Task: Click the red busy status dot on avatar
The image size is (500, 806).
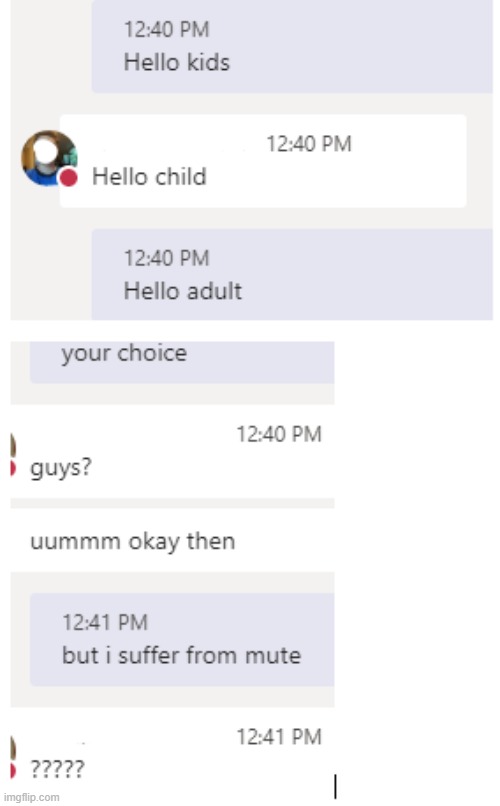Action: [x=68, y=178]
